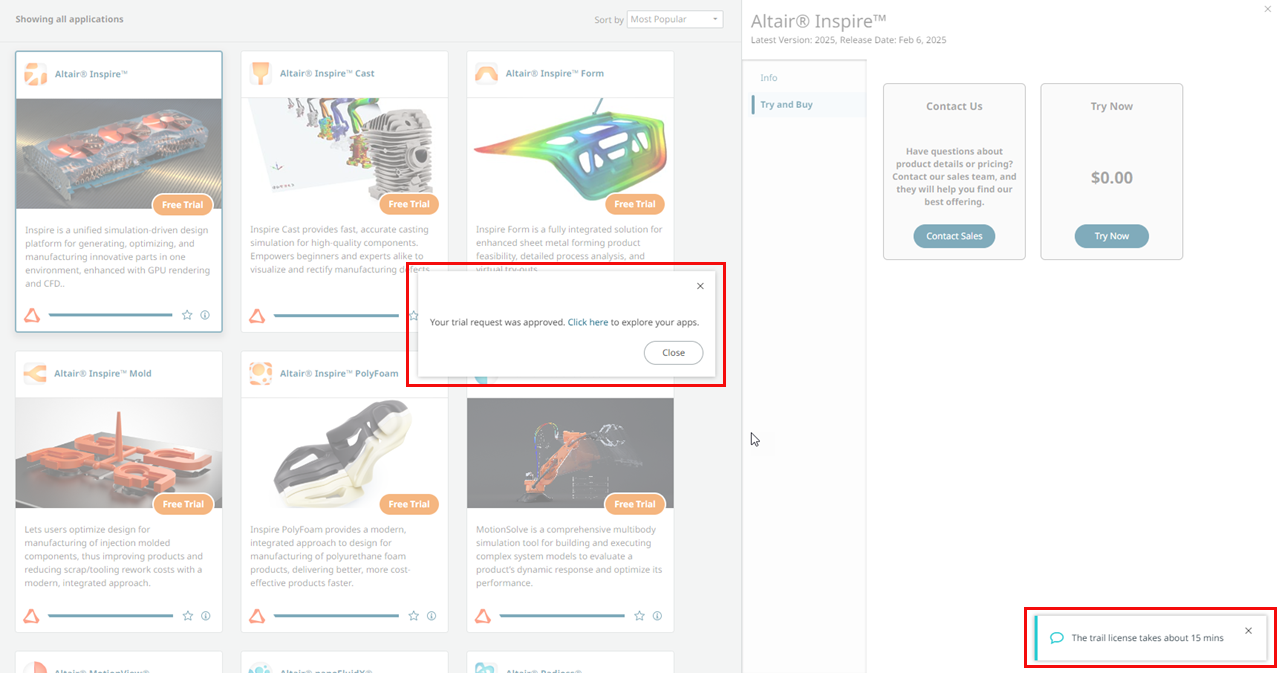Click Altair logo on Inspire Cast card
Image resolution: width=1279 pixels, height=673 pixels.
click(257, 316)
